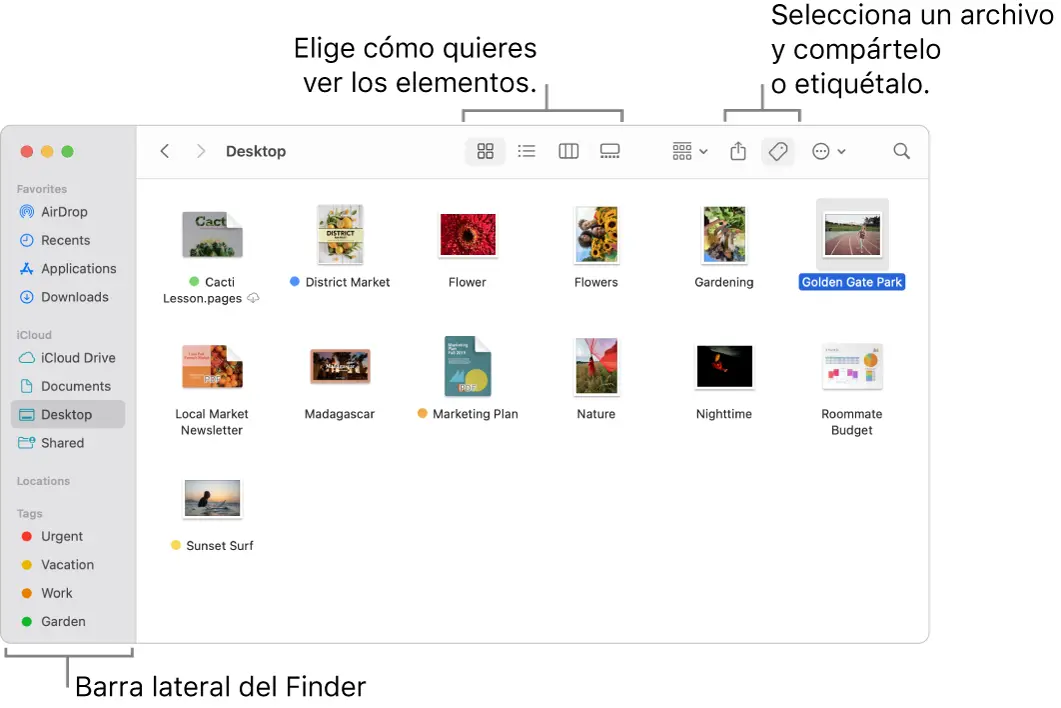The image size is (1061, 708).
Task: Switch to list view
Action: [x=527, y=151]
